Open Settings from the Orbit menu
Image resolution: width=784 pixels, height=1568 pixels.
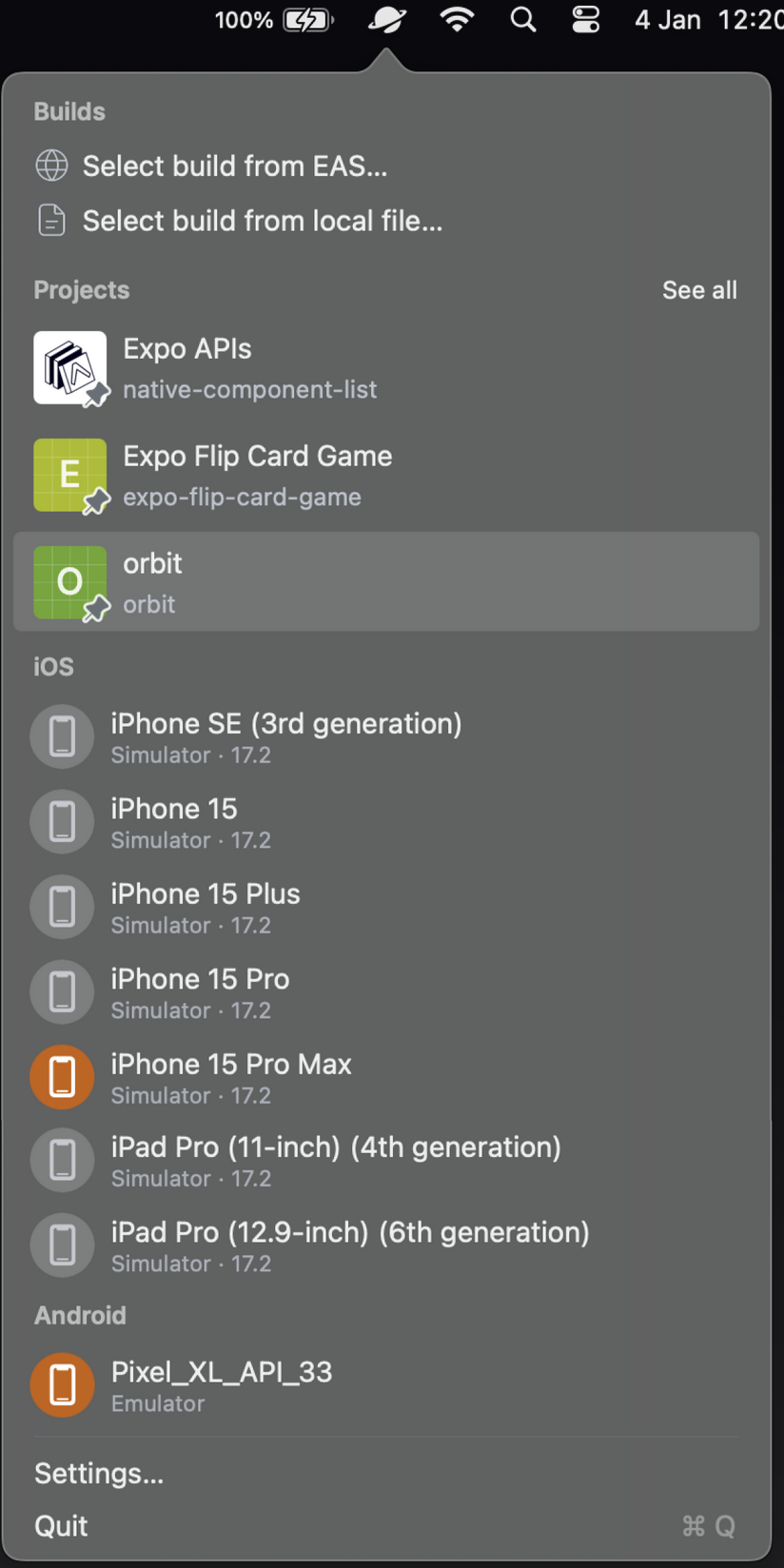(x=99, y=1473)
